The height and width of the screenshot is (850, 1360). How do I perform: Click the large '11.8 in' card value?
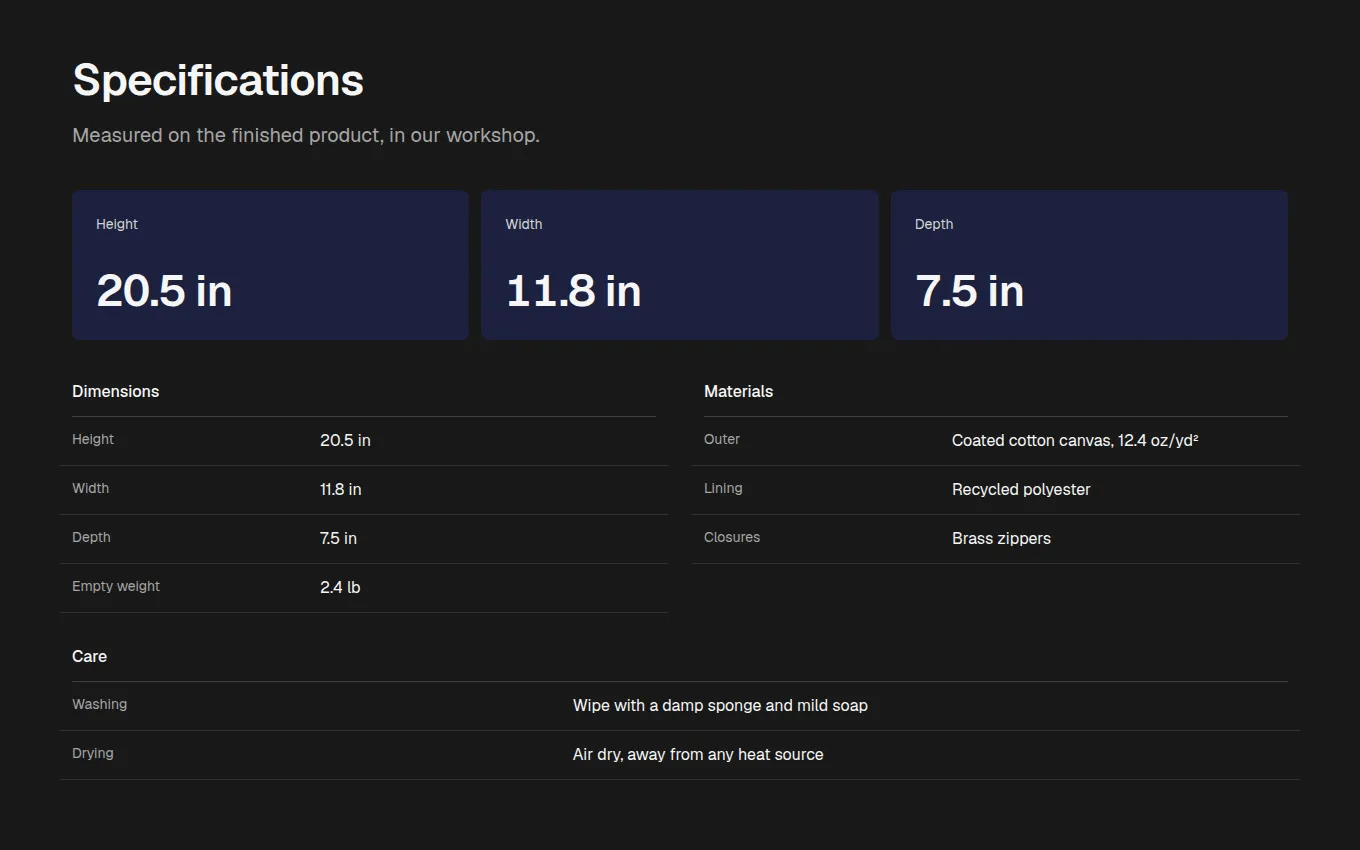pyautogui.click(x=573, y=291)
